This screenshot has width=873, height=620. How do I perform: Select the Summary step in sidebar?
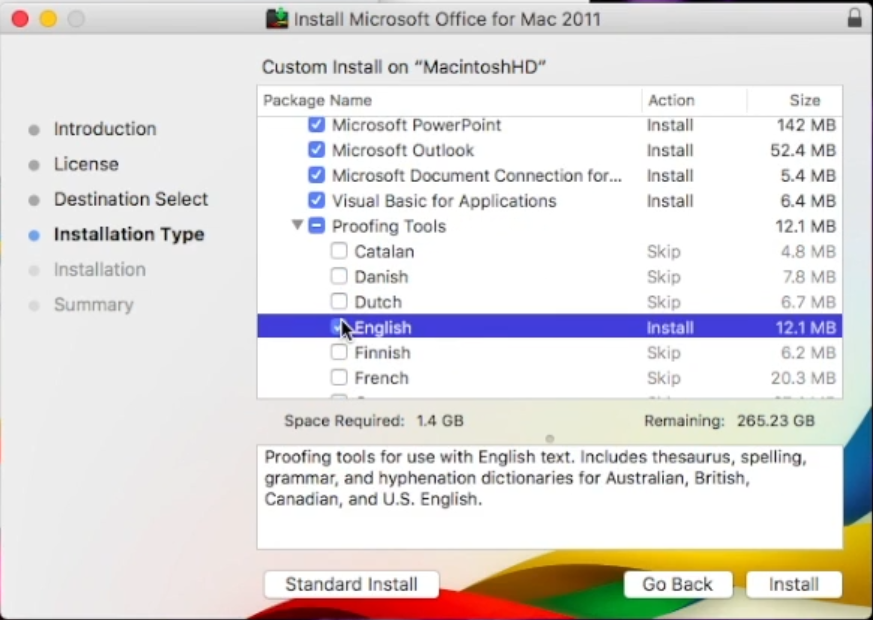click(94, 305)
